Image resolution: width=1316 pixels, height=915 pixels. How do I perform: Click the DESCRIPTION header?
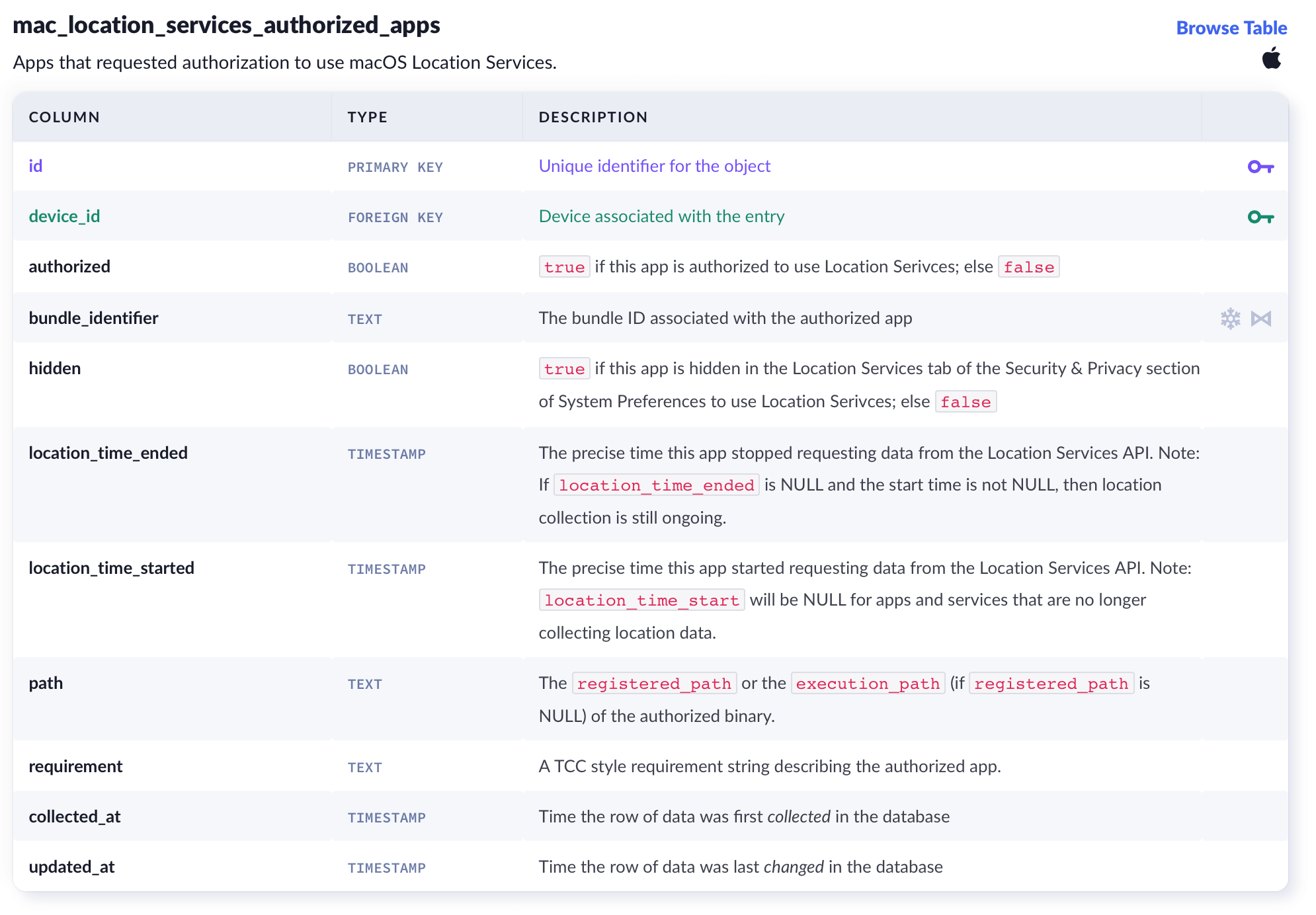point(593,117)
